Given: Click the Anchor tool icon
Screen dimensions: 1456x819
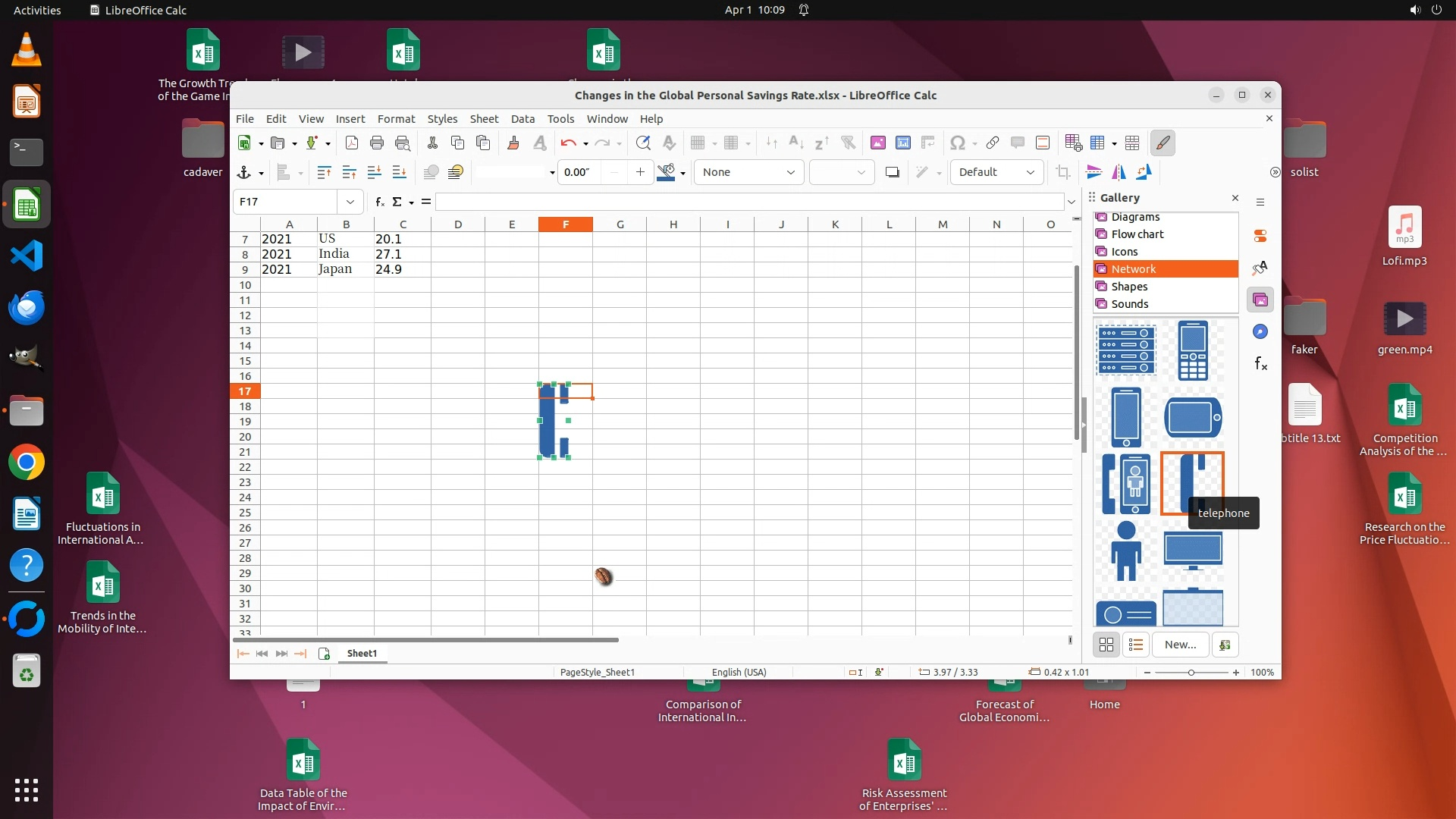Looking at the screenshot, I should coord(244,173).
